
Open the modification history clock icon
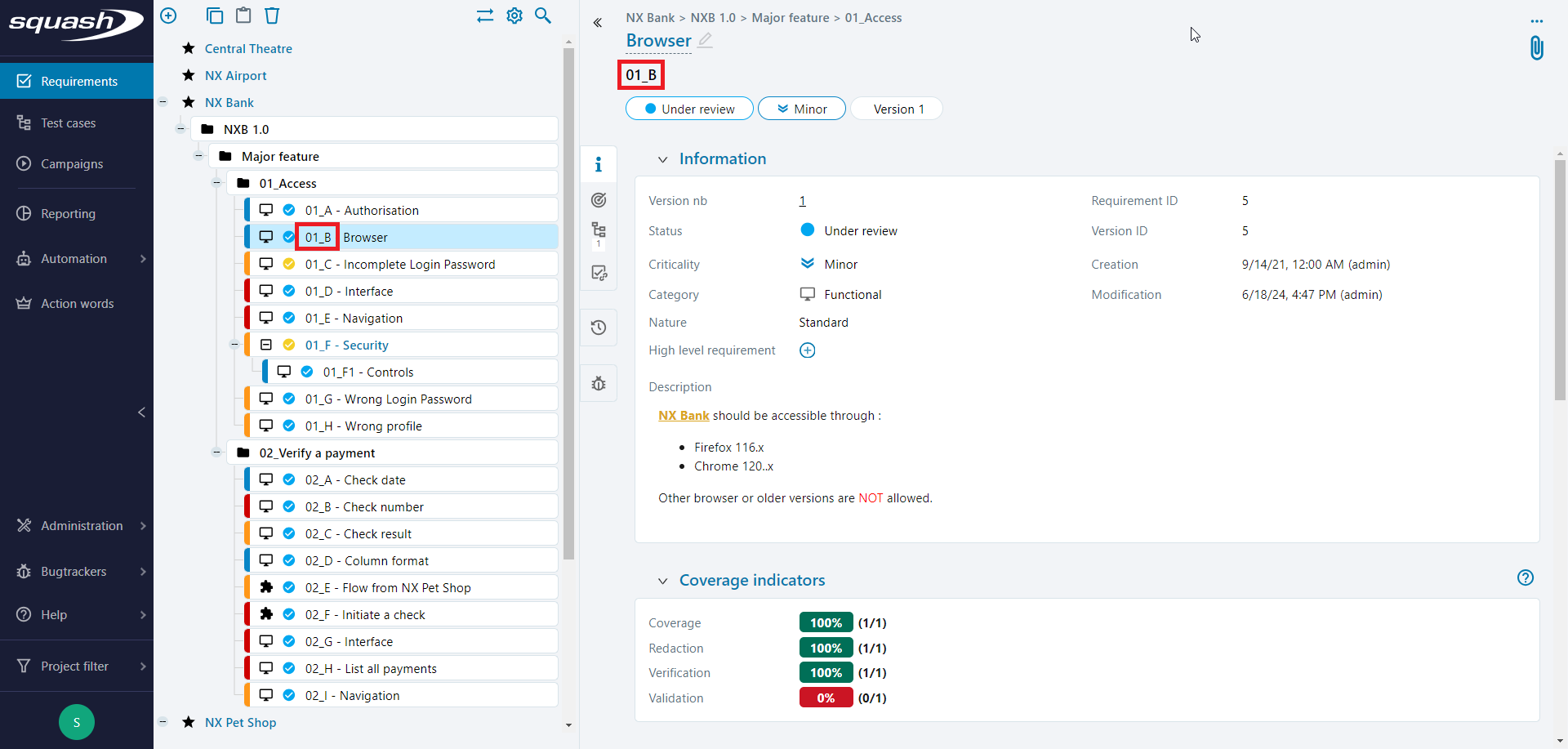click(x=599, y=328)
